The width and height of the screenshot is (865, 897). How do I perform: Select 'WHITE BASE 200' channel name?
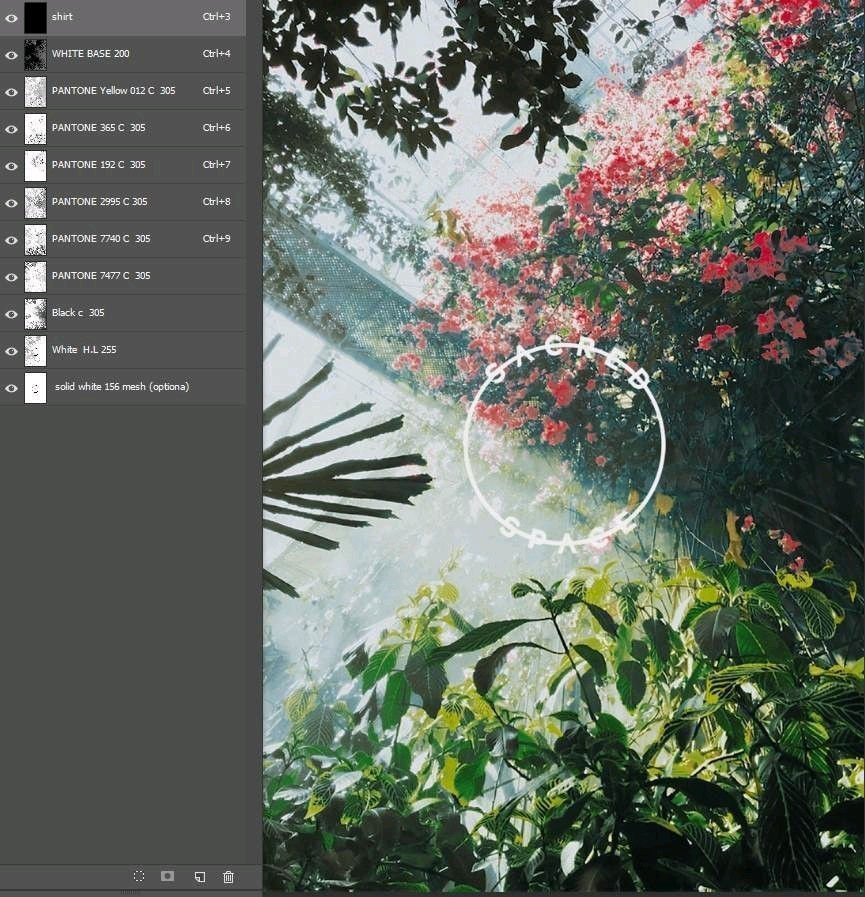coord(90,53)
